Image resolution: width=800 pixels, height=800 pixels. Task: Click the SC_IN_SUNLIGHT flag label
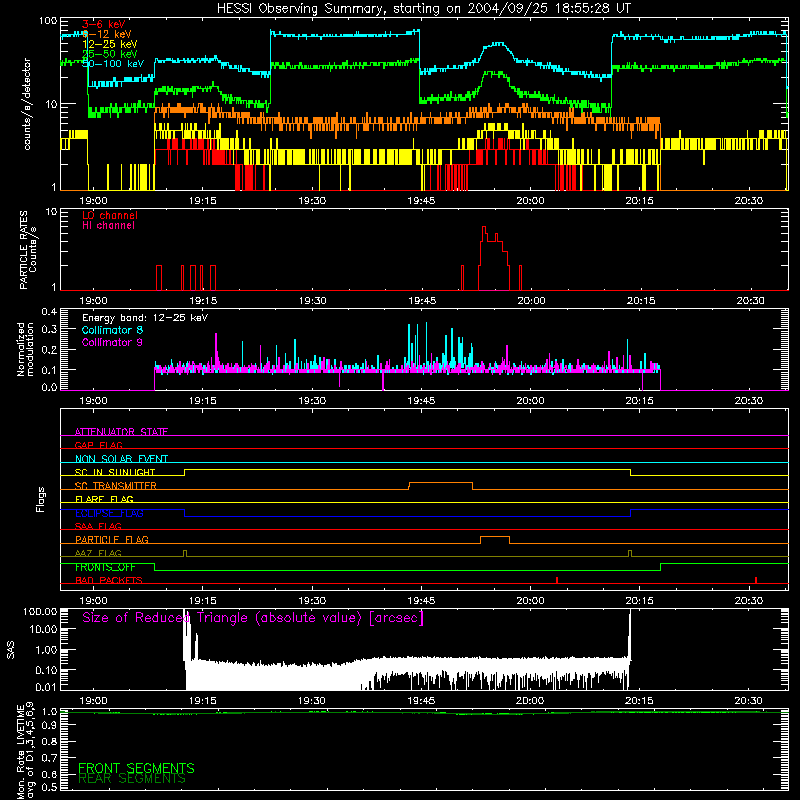pyautogui.click(x=115, y=472)
